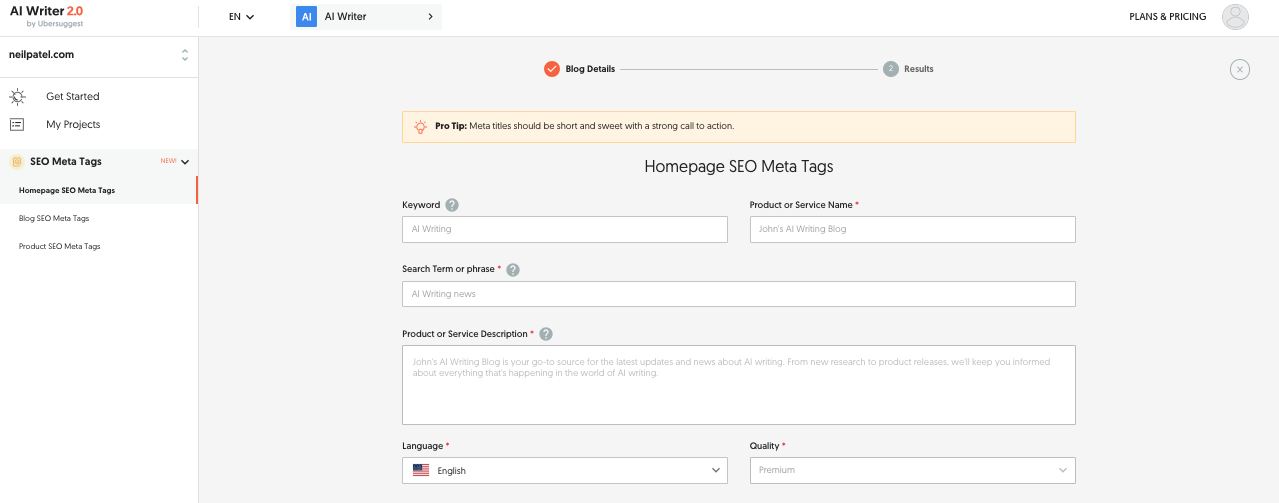Screen dimensions: 1279x503
Task: Click the Keyword help question mark icon
Action: click(452, 205)
